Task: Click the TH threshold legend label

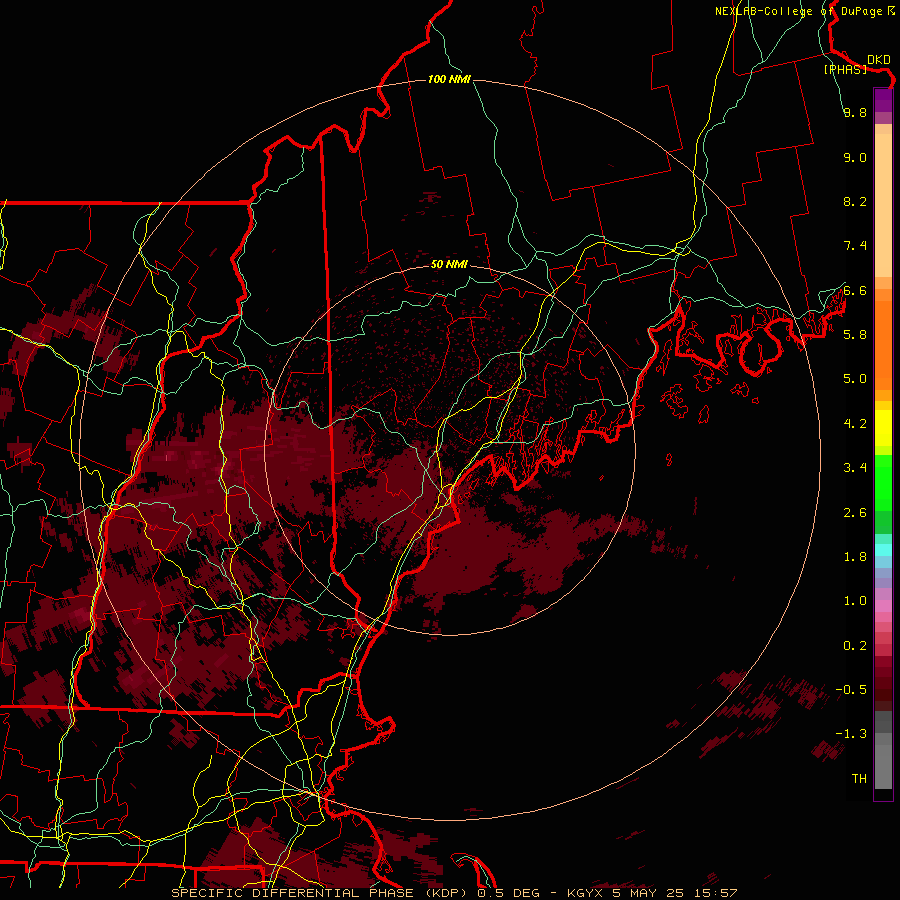Action: (859, 779)
